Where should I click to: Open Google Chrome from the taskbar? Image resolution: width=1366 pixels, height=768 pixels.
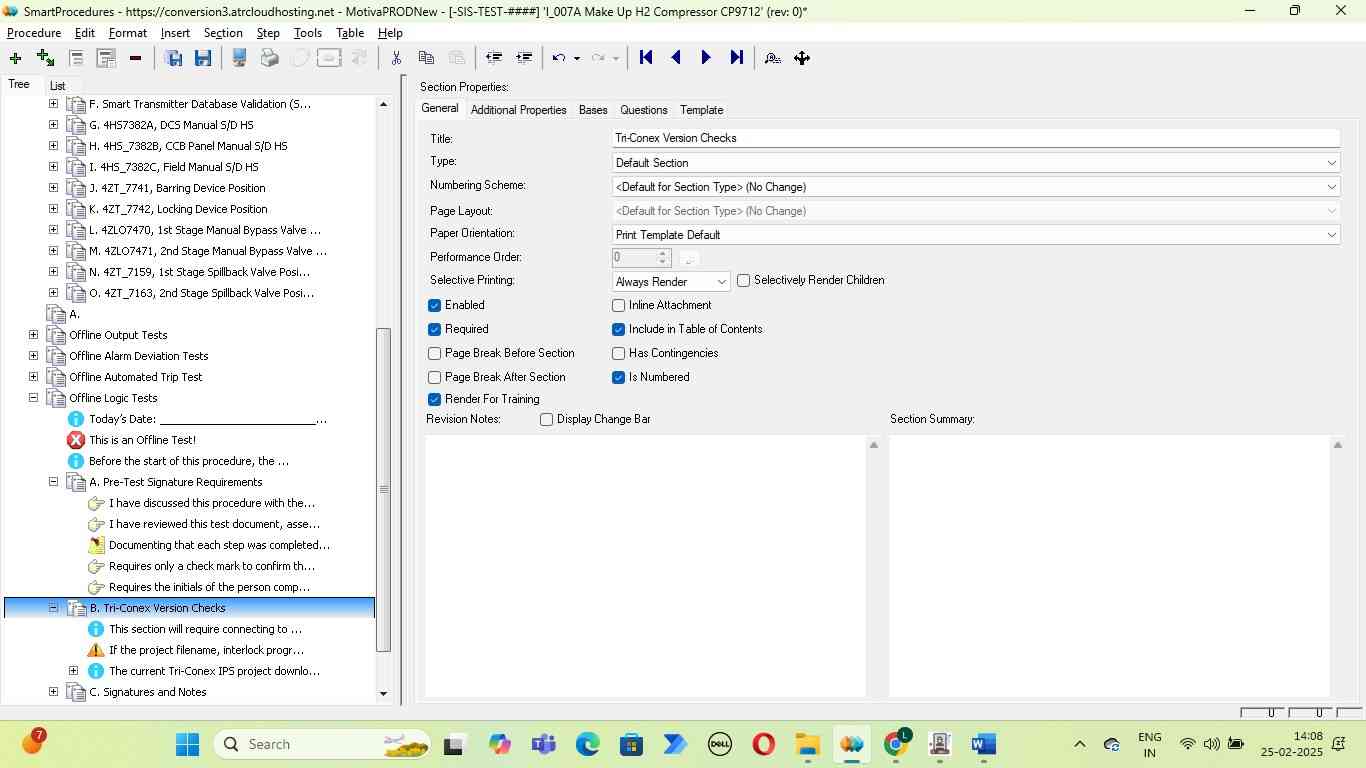[897, 744]
